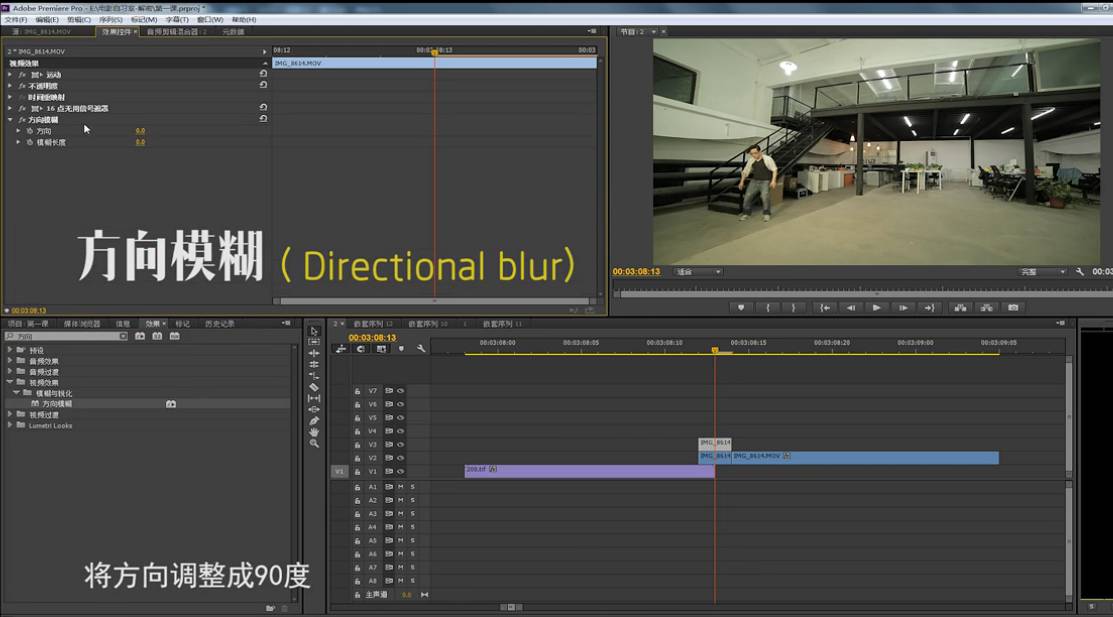1113x617 pixels.
Task: Select the Pen tool in the tools panel
Action: click(314, 421)
